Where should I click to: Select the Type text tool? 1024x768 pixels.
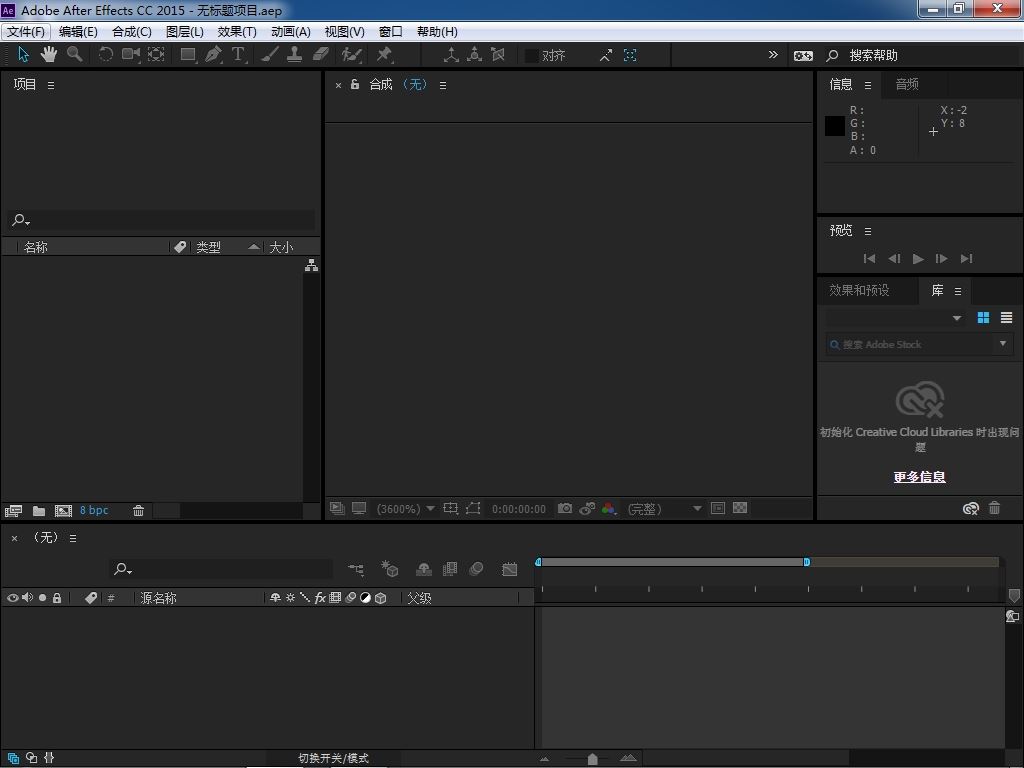[238, 55]
